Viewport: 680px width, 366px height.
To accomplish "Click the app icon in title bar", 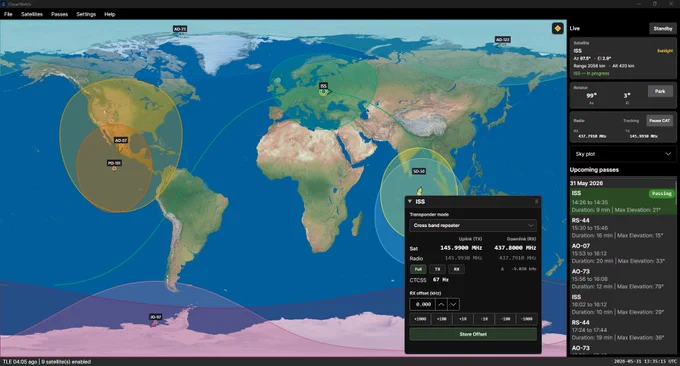I will point(3,4).
